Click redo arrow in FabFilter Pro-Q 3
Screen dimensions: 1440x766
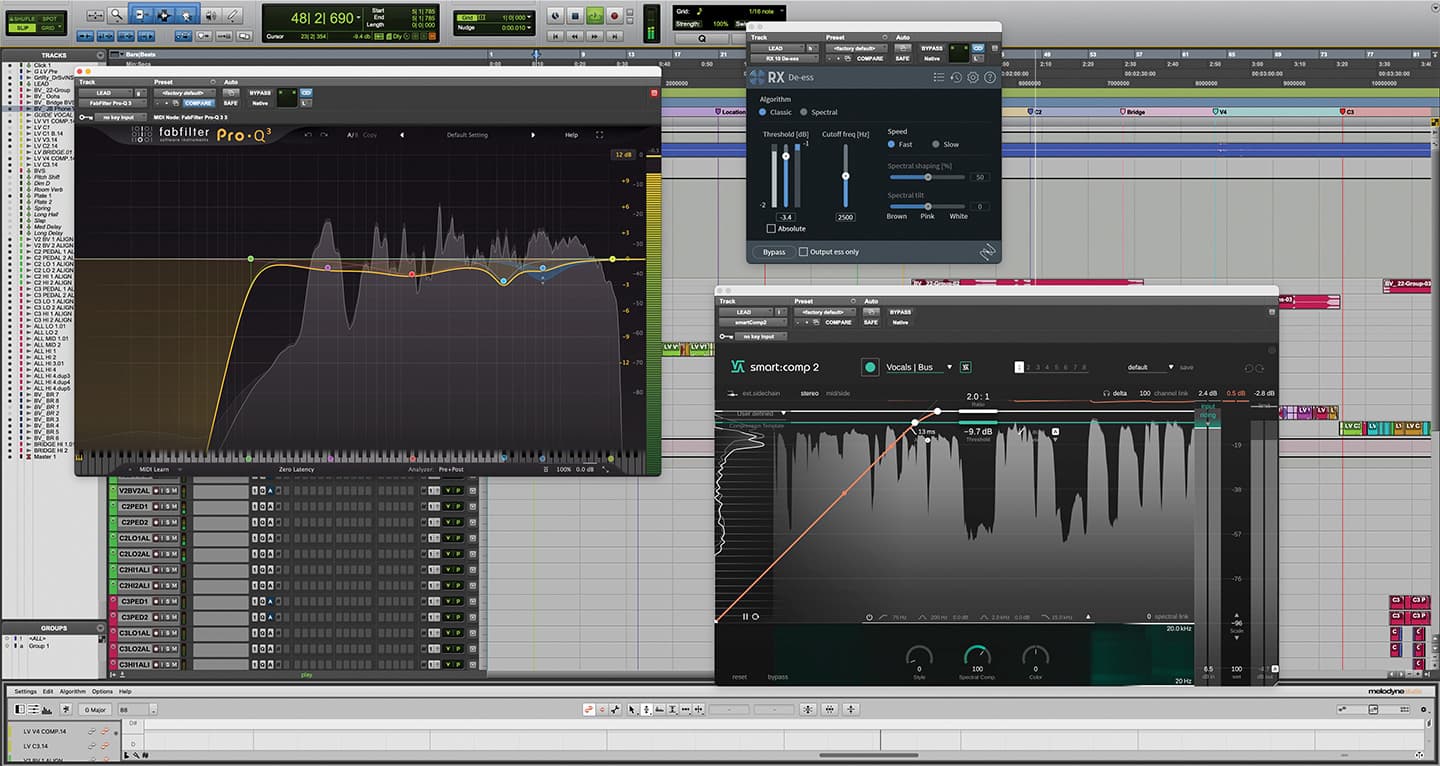[x=324, y=135]
